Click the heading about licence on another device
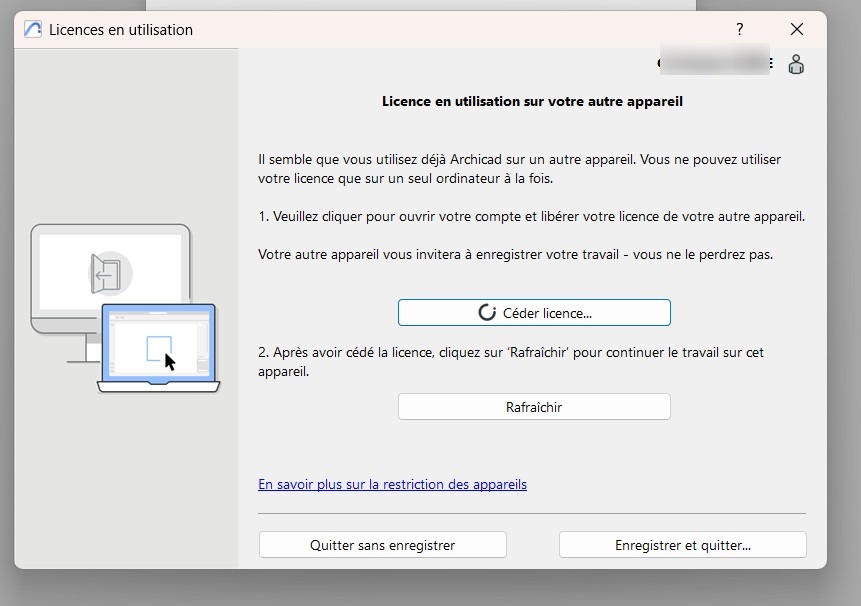The width and height of the screenshot is (861, 606). click(x=532, y=101)
